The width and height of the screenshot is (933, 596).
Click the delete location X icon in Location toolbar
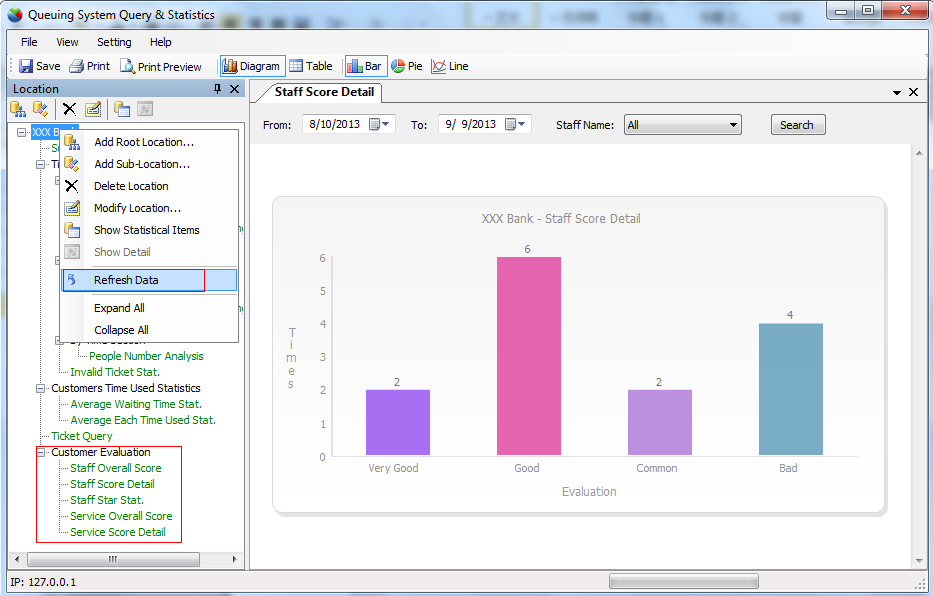pyautogui.click(x=70, y=109)
